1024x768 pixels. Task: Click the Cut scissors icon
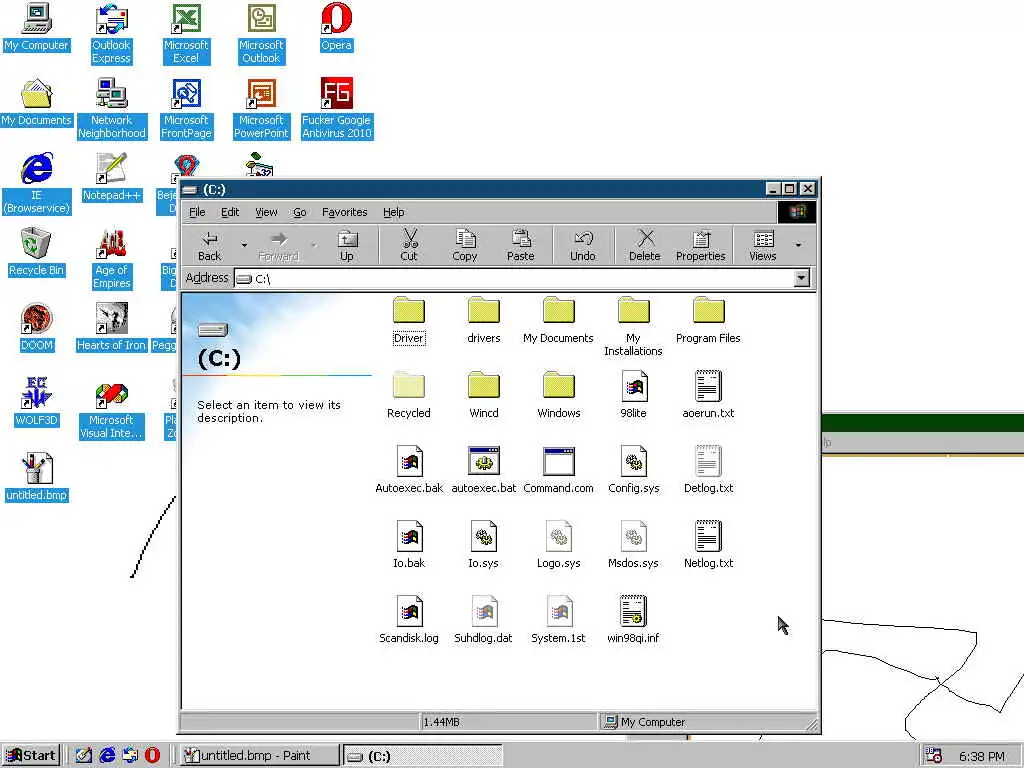409,238
